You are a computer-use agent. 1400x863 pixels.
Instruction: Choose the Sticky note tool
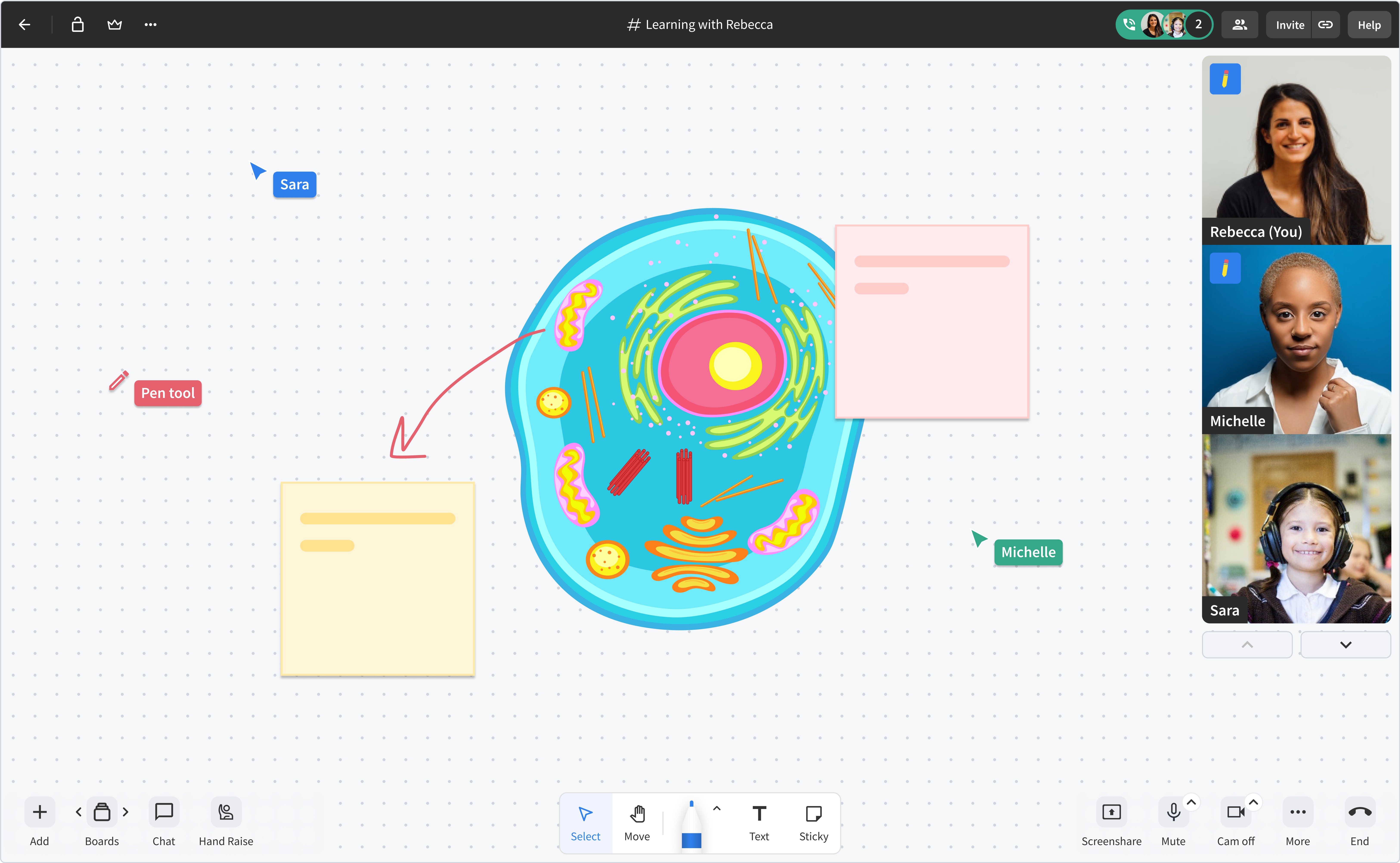(x=814, y=823)
